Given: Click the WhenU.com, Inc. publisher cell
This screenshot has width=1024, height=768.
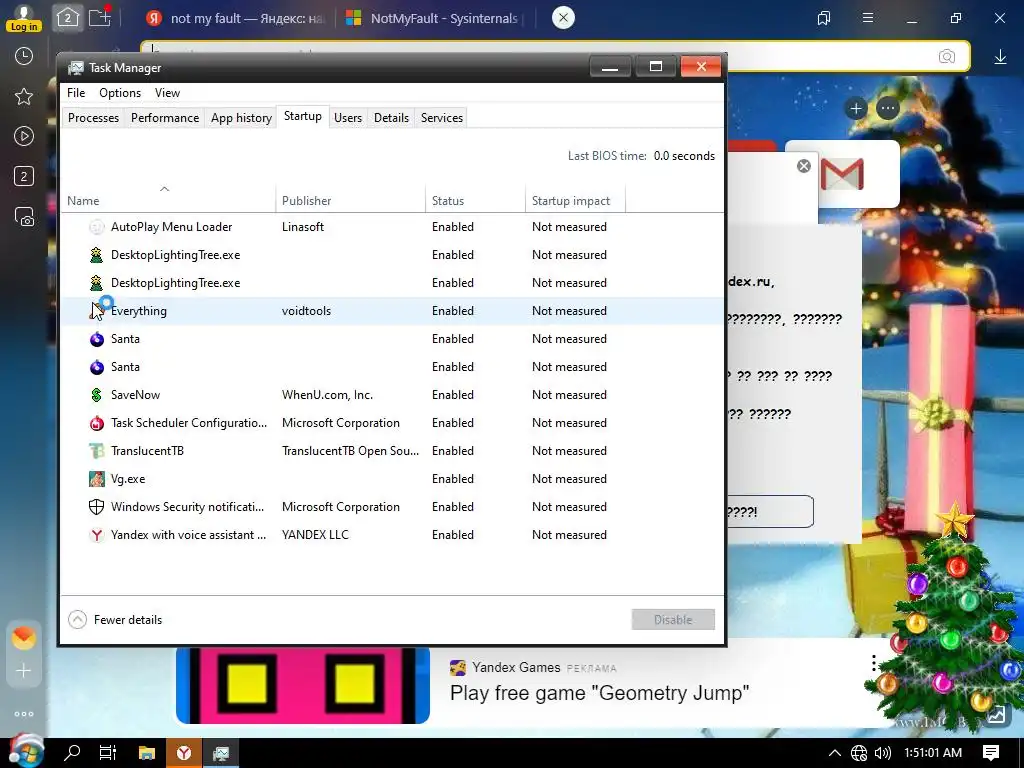Looking at the screenshot, I should click(327, 395).
